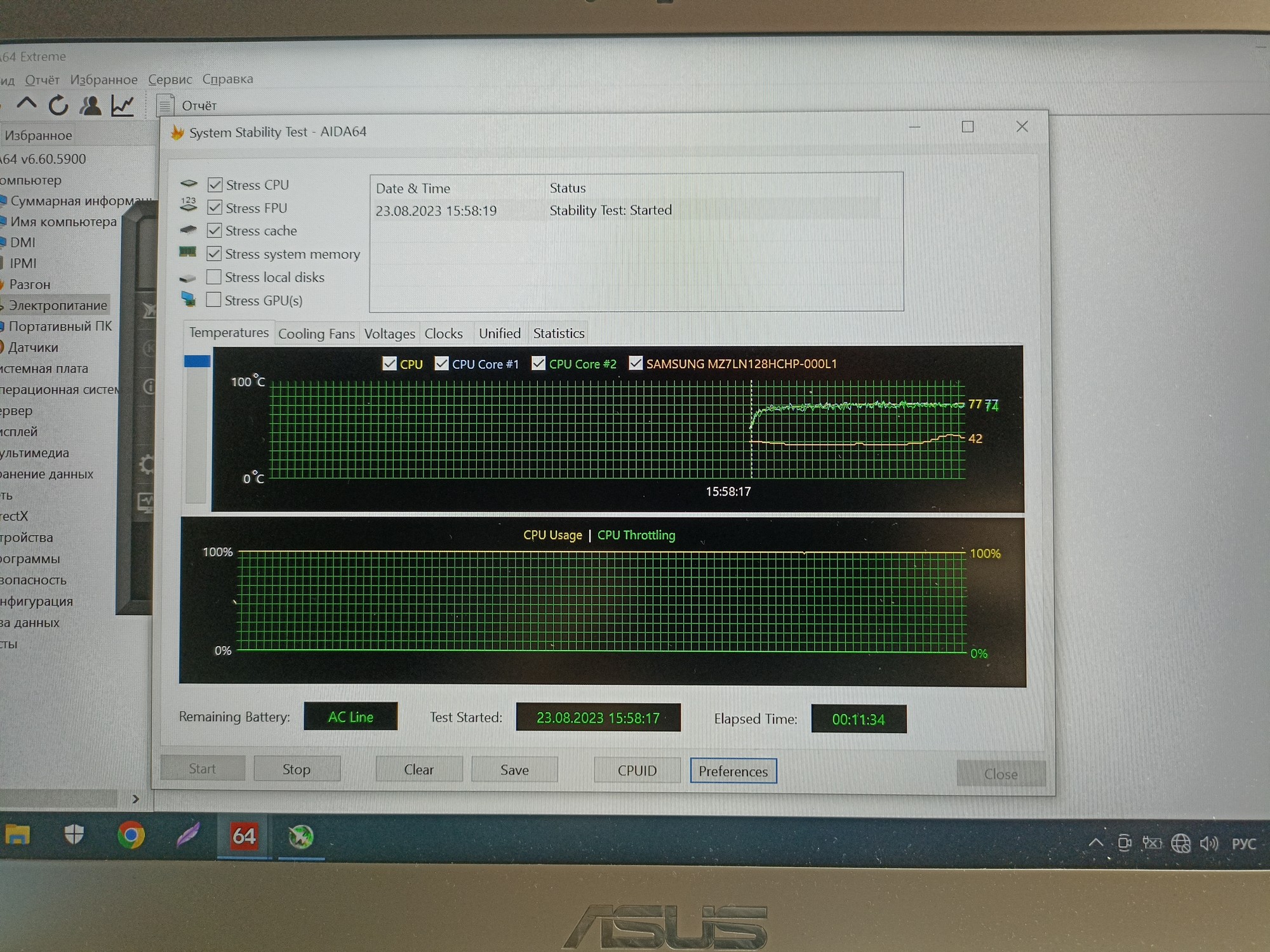Open the network globe tray icon
1270x952 pixels.
coord(1180,843)
